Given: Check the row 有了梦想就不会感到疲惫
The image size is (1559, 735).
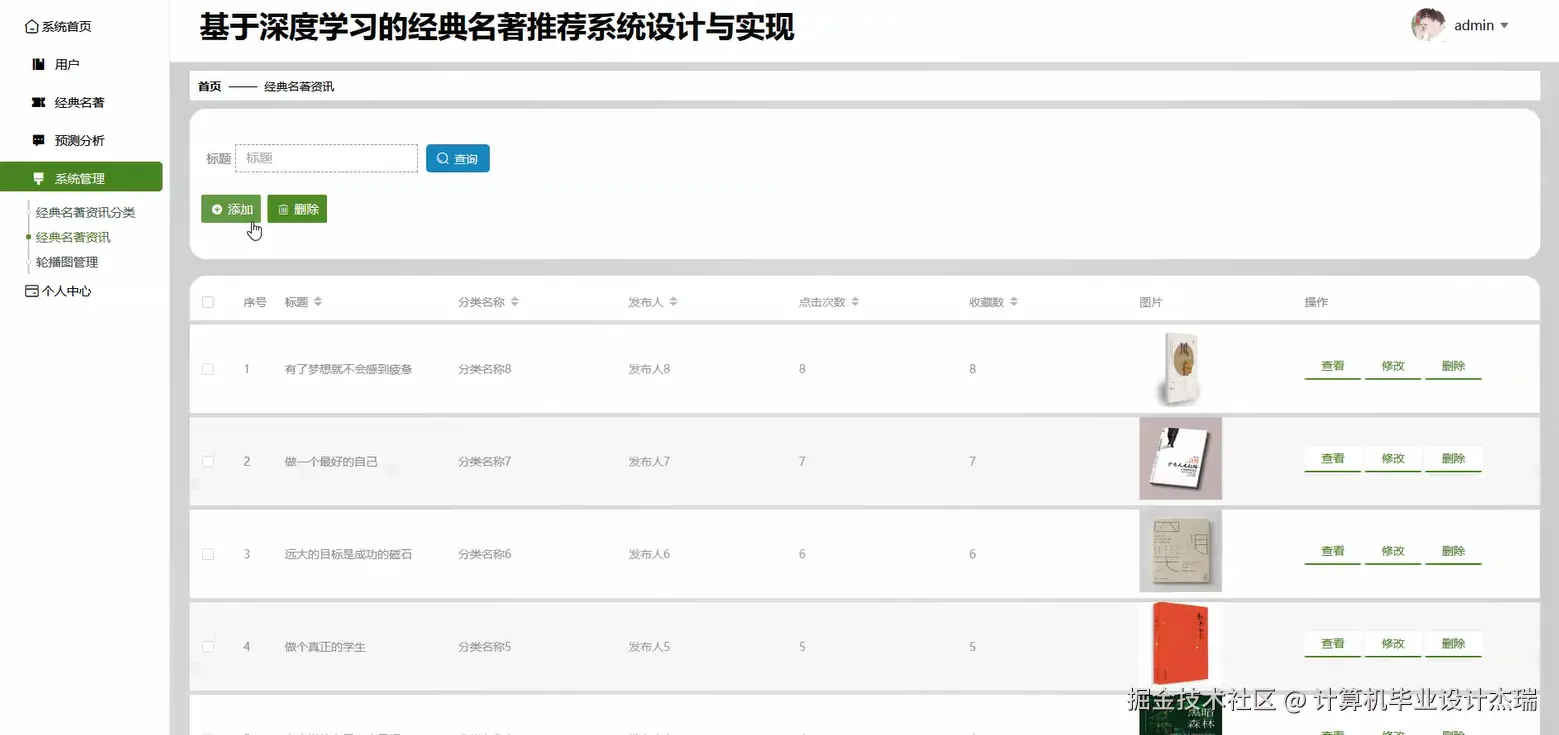Looking at the screenshot, I should [x=208, y=369].
